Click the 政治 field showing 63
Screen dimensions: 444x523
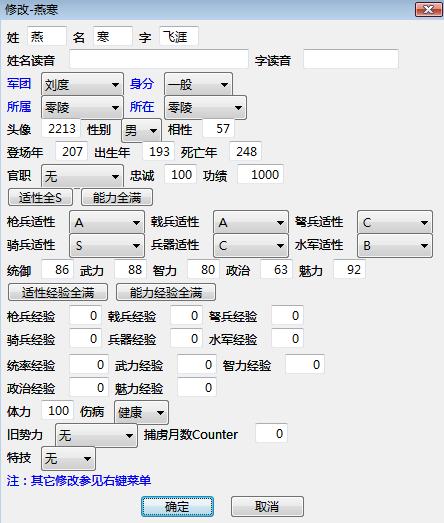277,270
